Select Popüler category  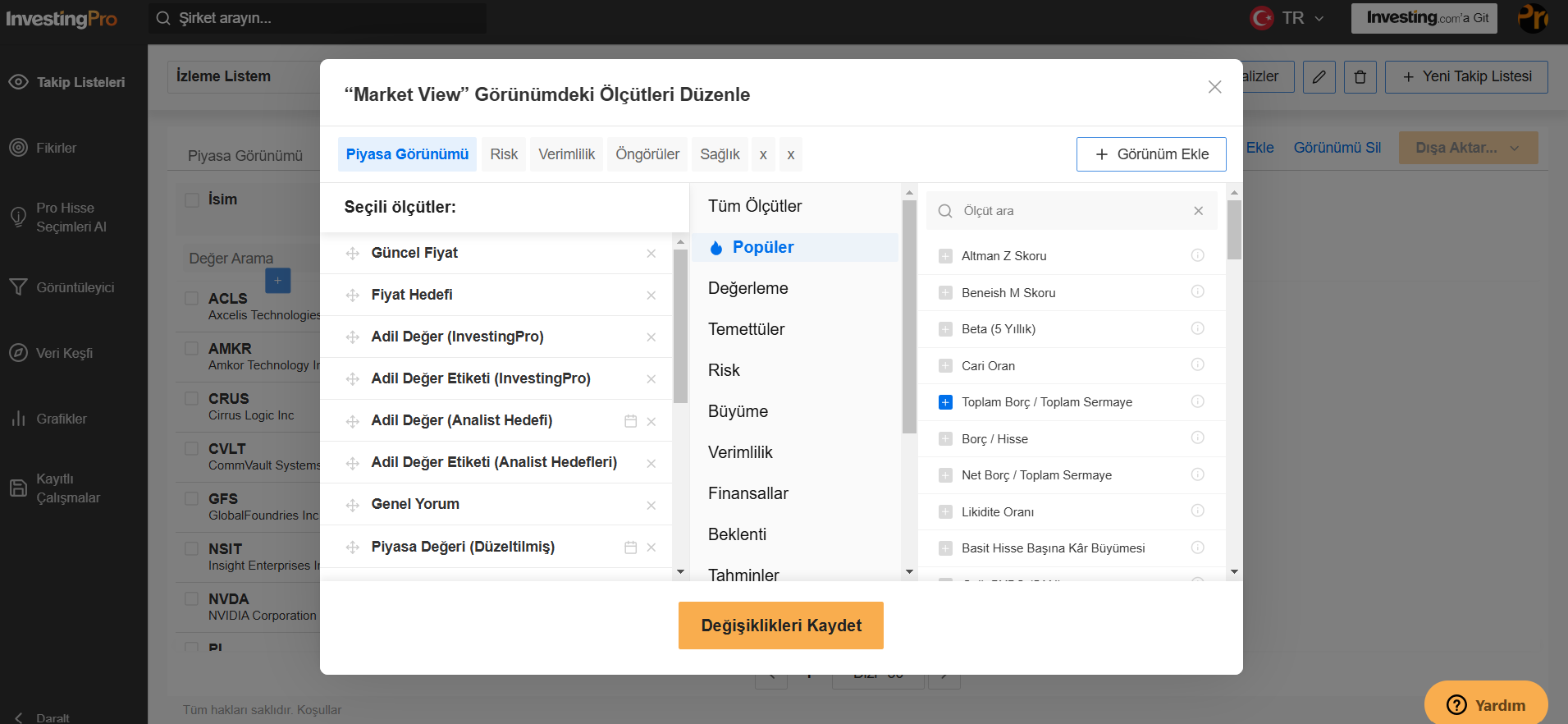point(794,247)
